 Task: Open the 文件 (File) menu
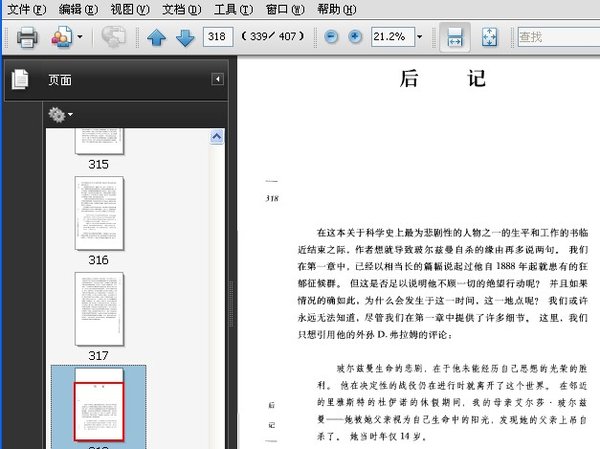26,9
